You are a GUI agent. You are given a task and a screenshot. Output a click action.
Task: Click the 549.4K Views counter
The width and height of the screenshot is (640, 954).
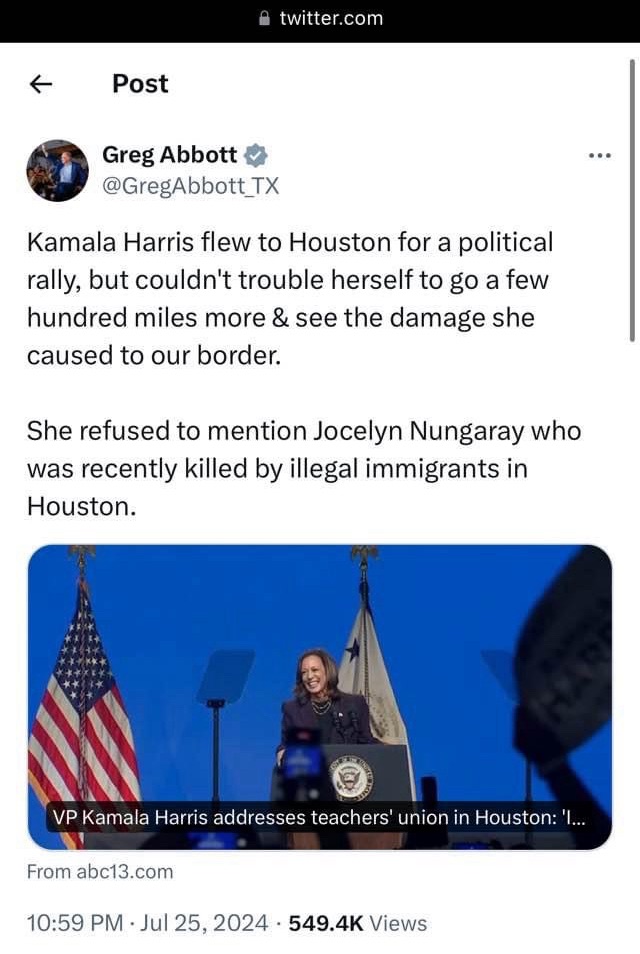click(358, 923)
